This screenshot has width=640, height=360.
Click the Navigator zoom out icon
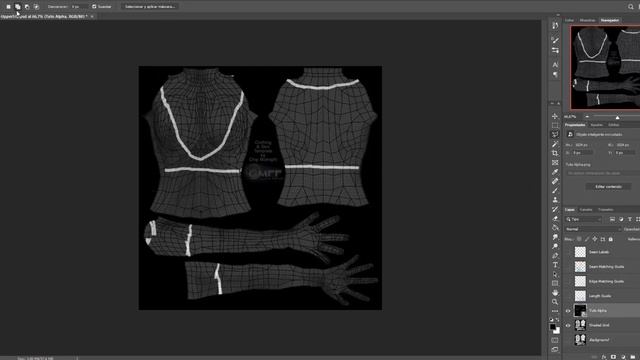point(587,117)
